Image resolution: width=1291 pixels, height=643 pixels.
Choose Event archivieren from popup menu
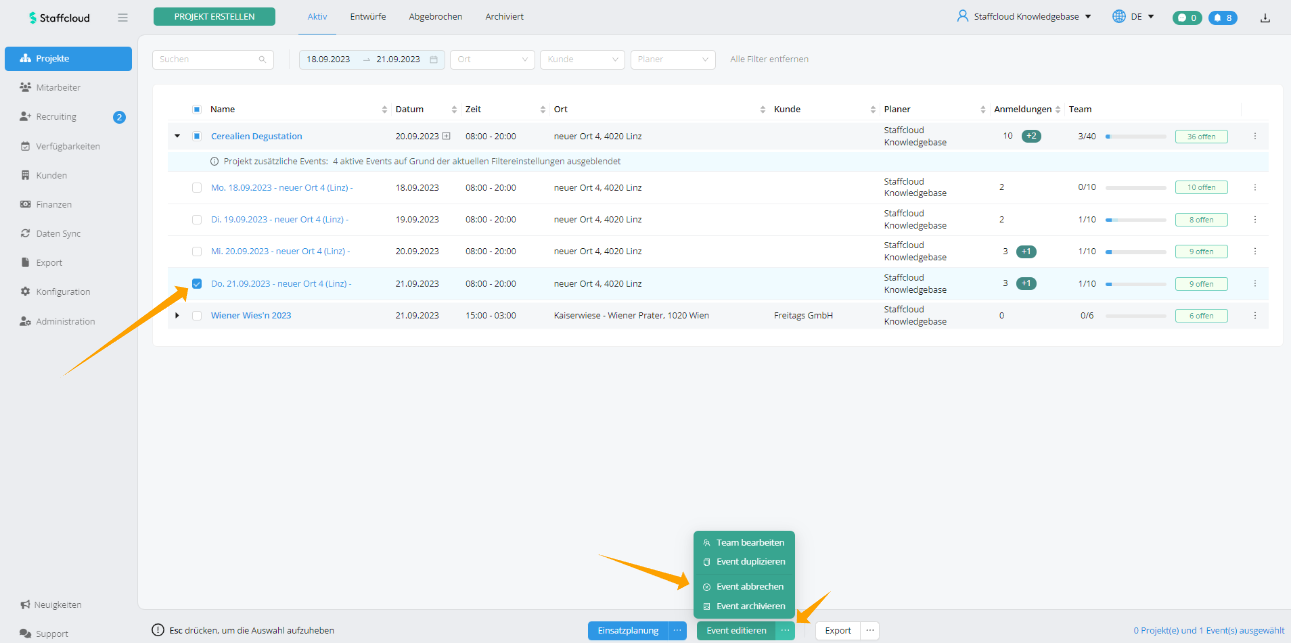tap(743, 606)
